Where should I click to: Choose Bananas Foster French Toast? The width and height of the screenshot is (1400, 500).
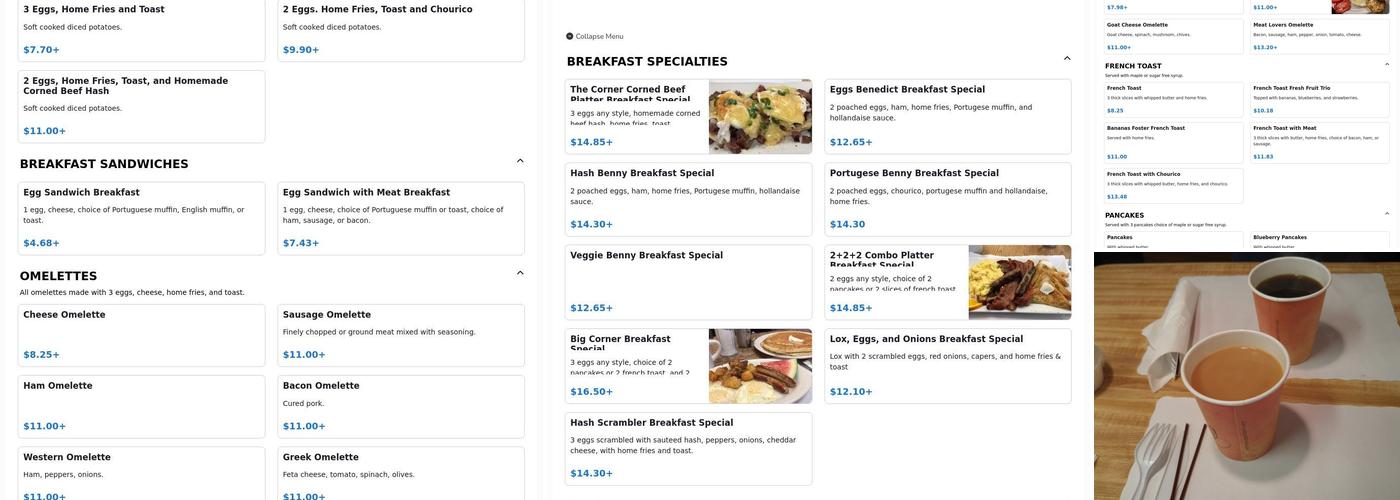coord(1174,142)
